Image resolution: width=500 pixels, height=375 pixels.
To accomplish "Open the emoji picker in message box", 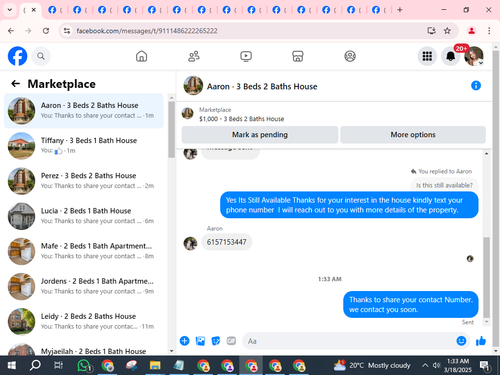I will click(x=461, y=341).
